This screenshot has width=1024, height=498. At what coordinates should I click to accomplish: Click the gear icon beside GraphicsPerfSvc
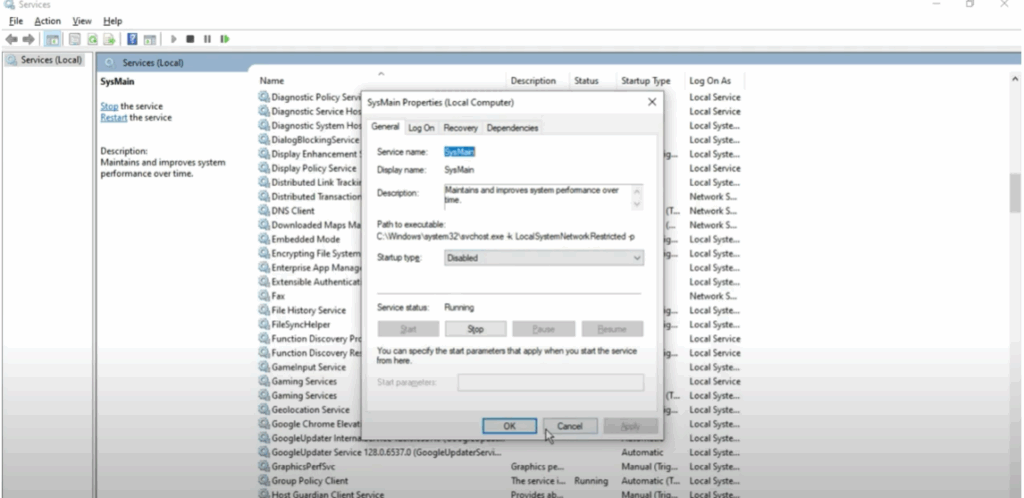[x=264, y=467]
